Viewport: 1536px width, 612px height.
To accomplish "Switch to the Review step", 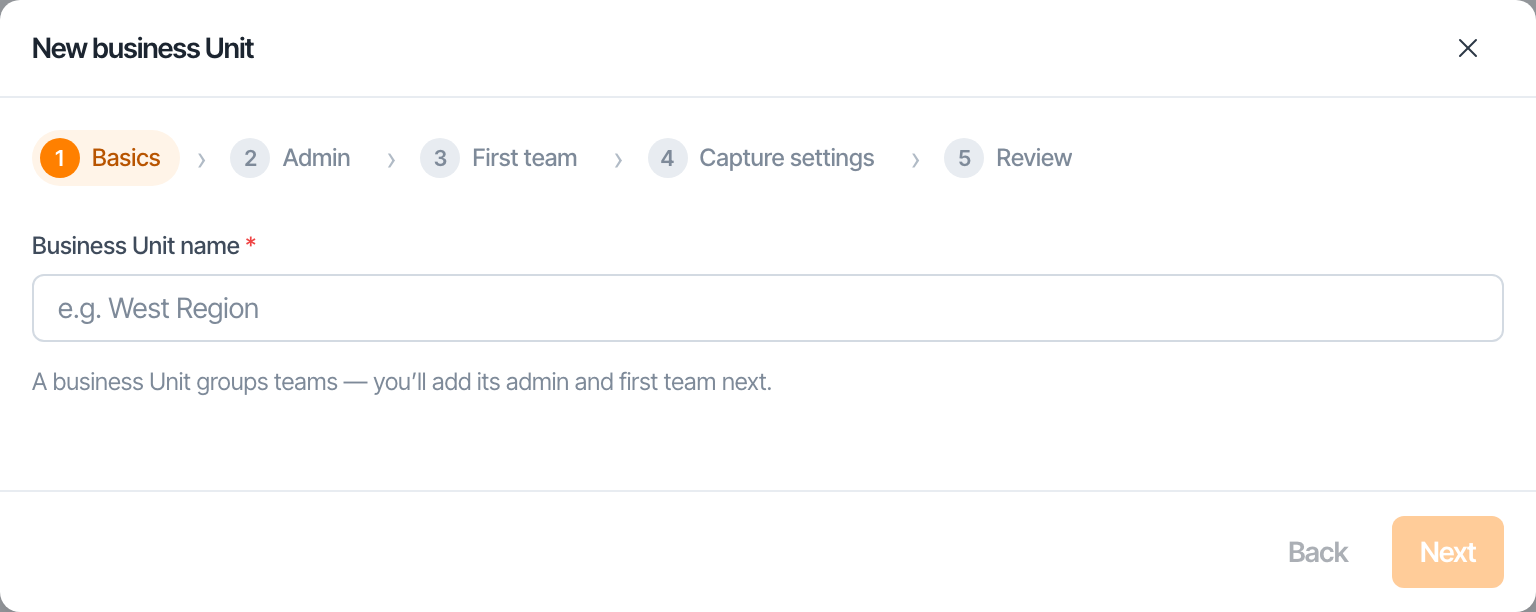I will tap(1034, 158).
